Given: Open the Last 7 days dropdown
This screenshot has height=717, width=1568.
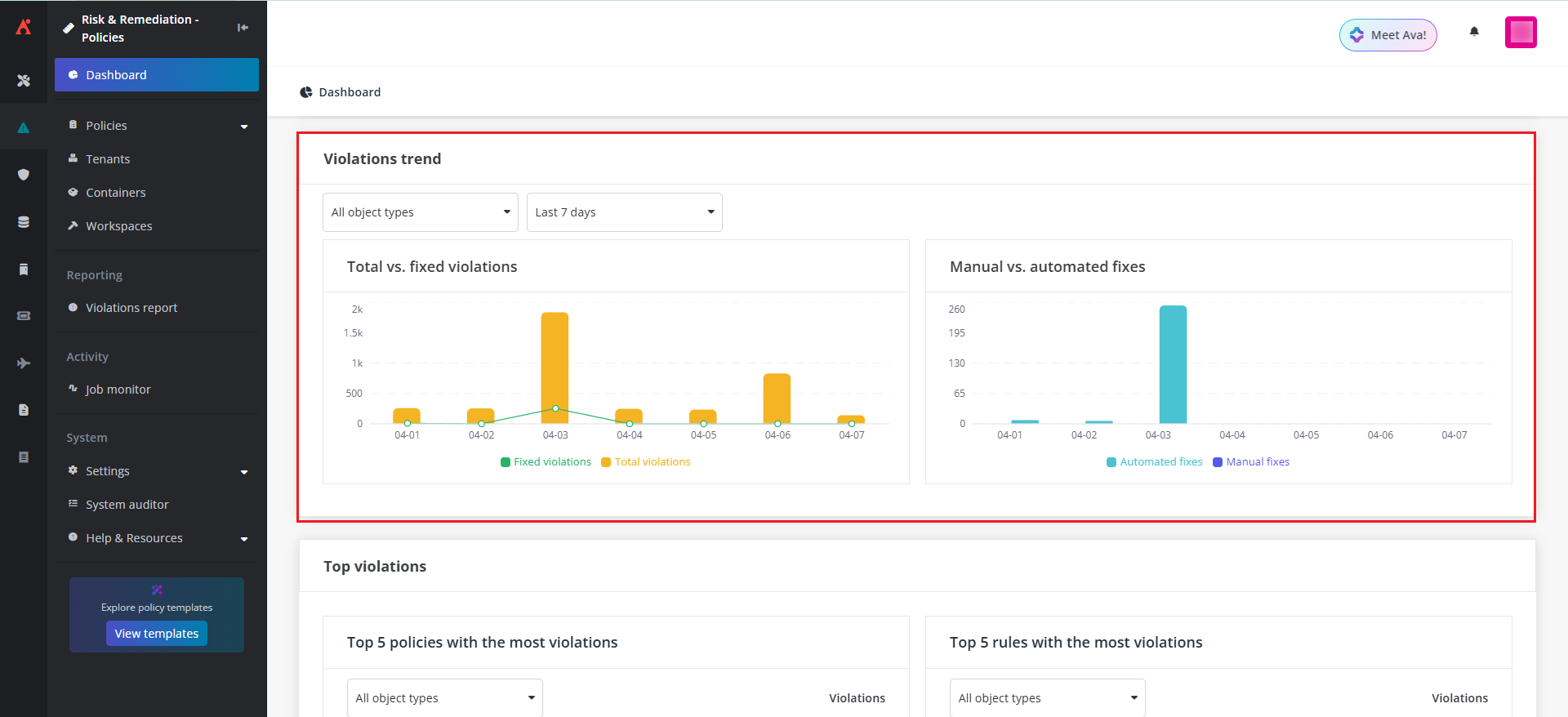Looking at the screenshot, I should [x=624, y=212].
